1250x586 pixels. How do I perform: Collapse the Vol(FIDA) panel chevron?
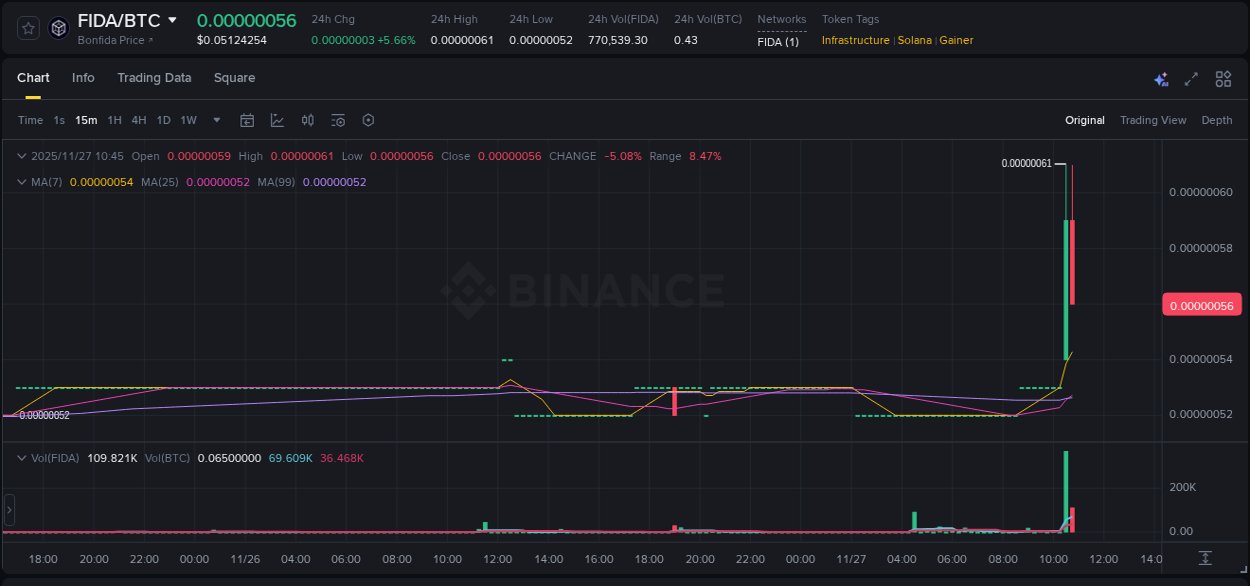click(22, 458)
